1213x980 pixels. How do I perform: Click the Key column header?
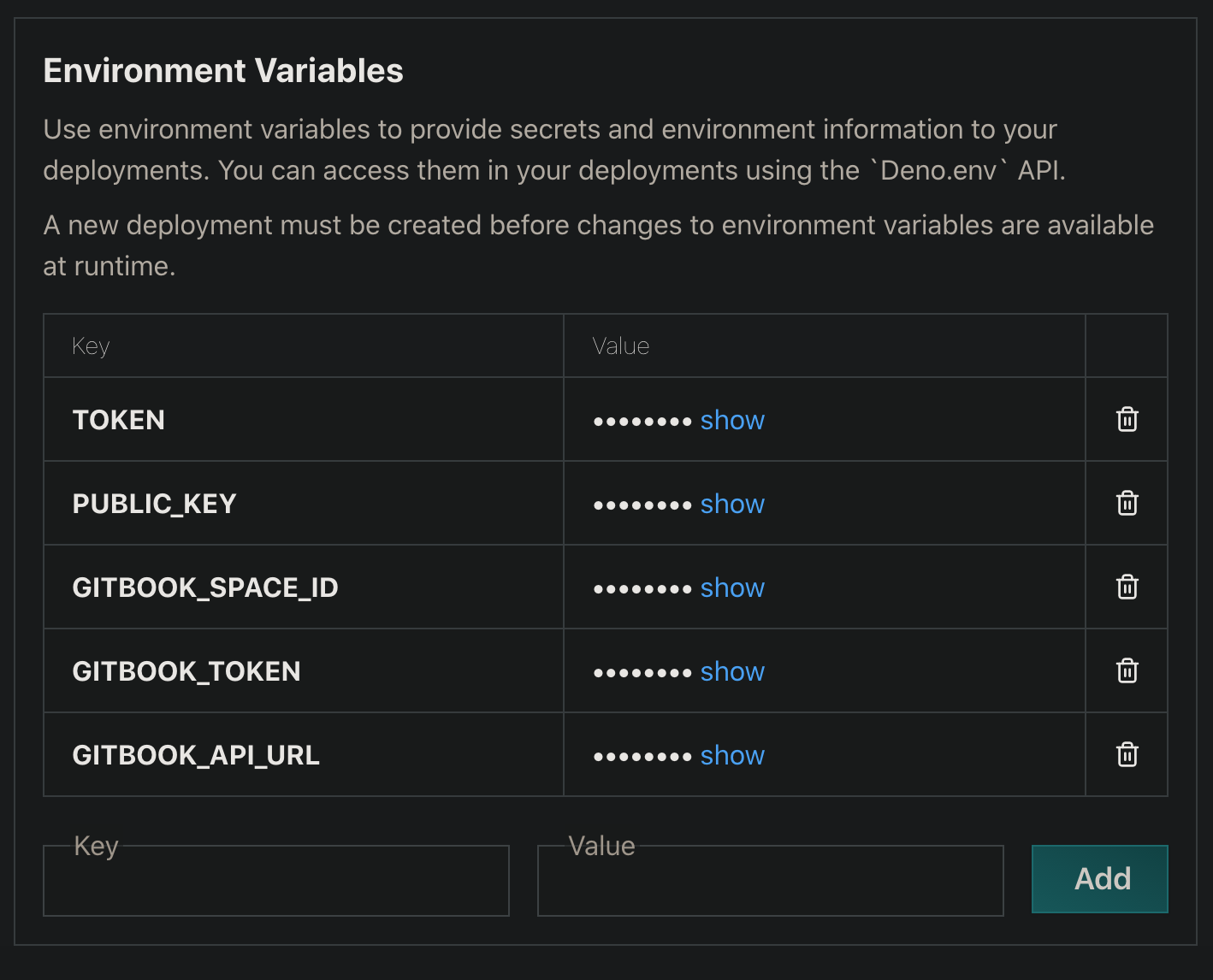(x=91, y=346)
